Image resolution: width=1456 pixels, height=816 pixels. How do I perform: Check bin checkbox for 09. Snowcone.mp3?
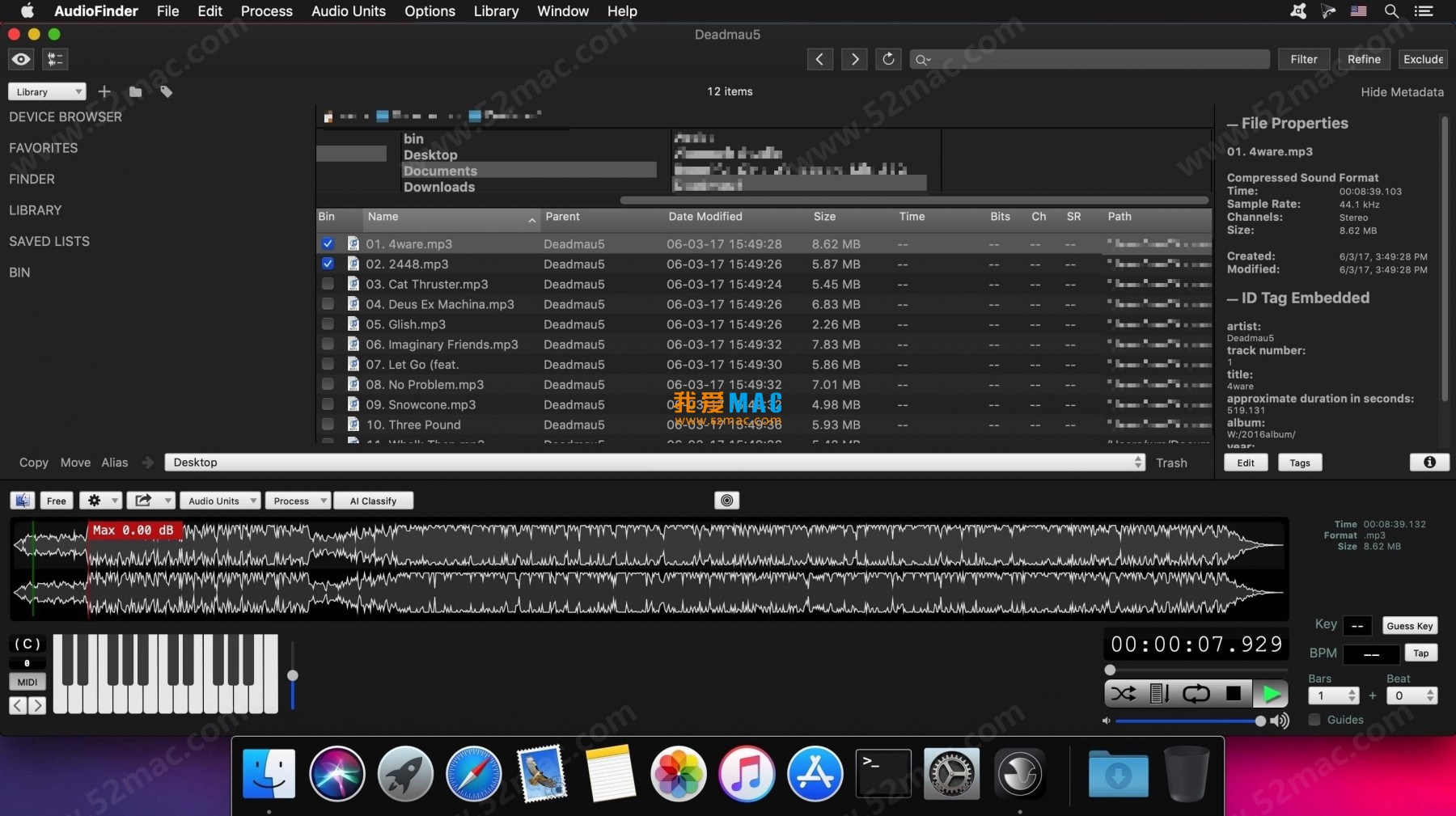tap(328, 404)
